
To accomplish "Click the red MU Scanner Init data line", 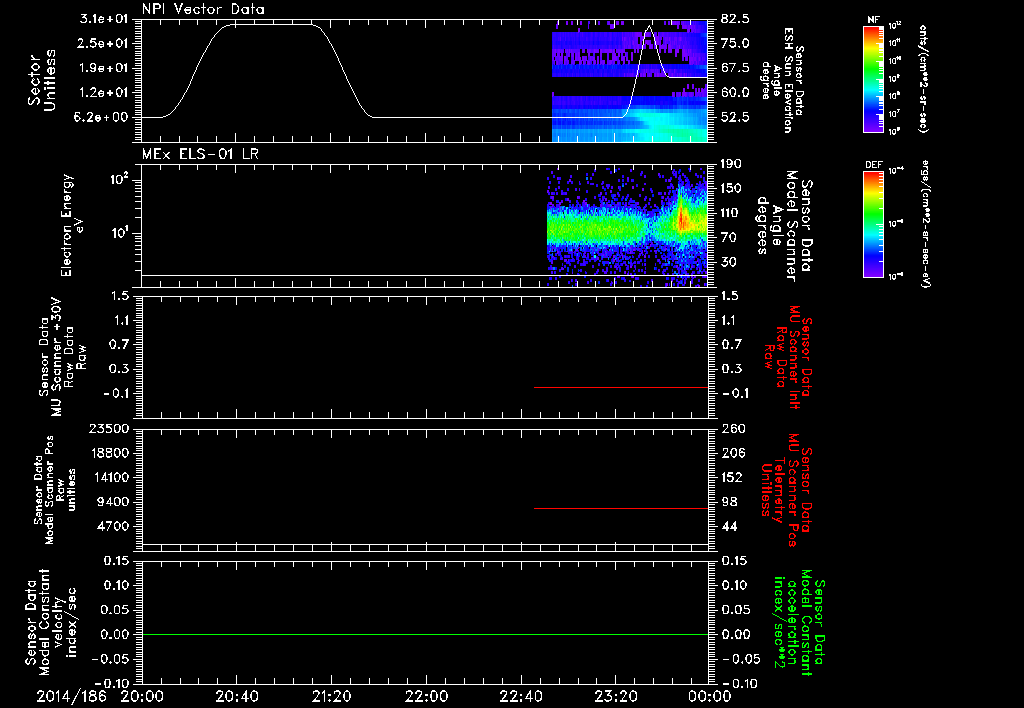I will (x=621, y=387).
